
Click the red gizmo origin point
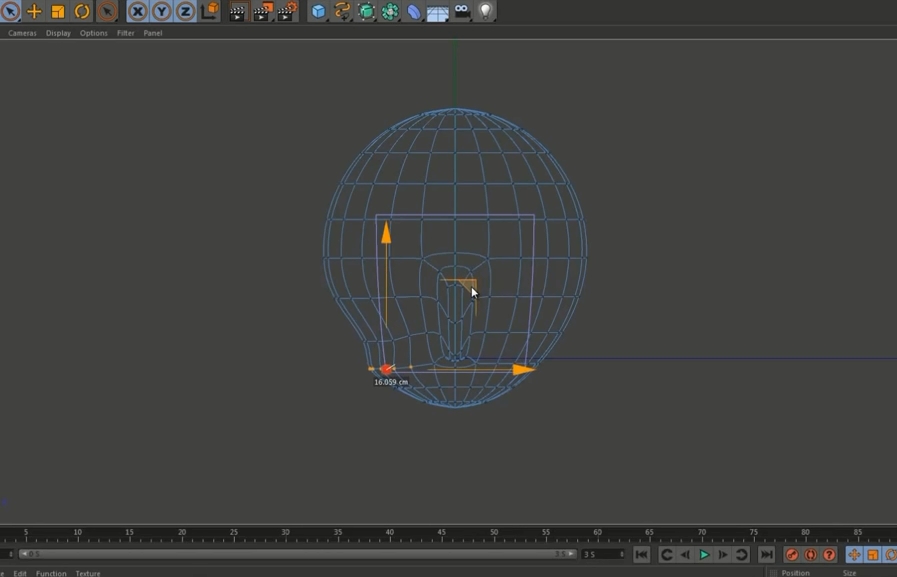coord(386,369)
